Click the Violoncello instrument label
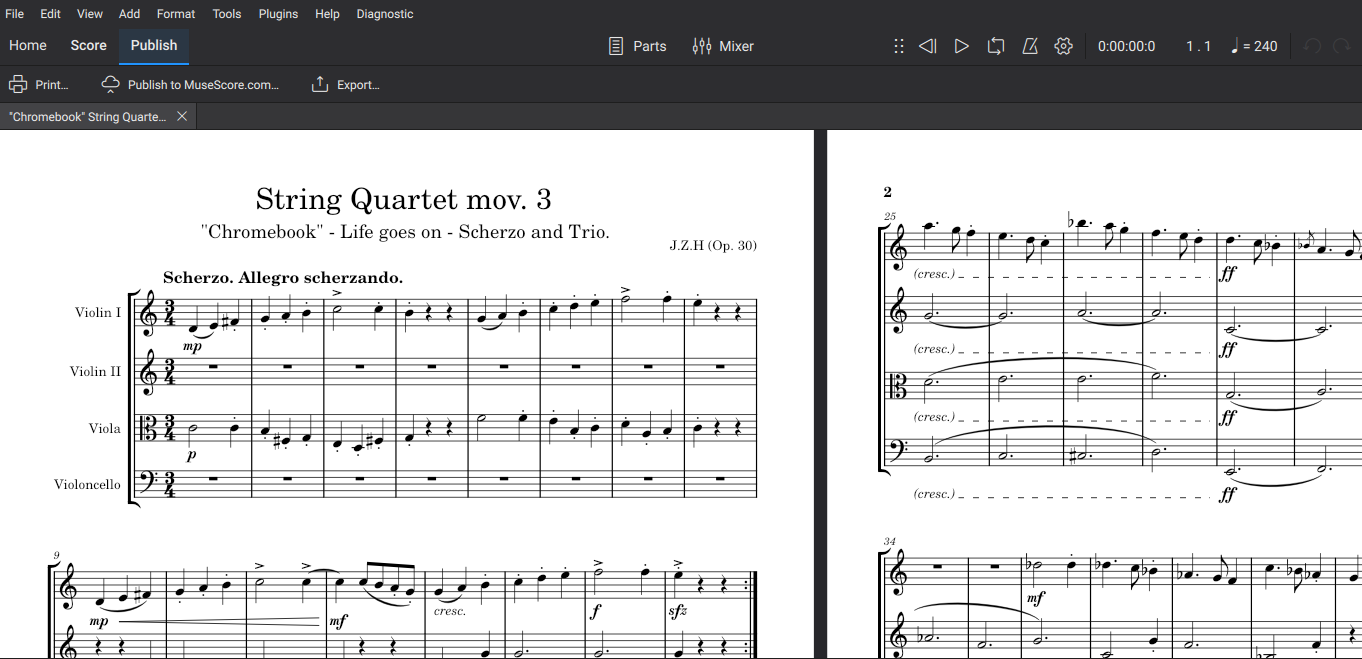The image size is (1362, 659). tap(87, 485)
